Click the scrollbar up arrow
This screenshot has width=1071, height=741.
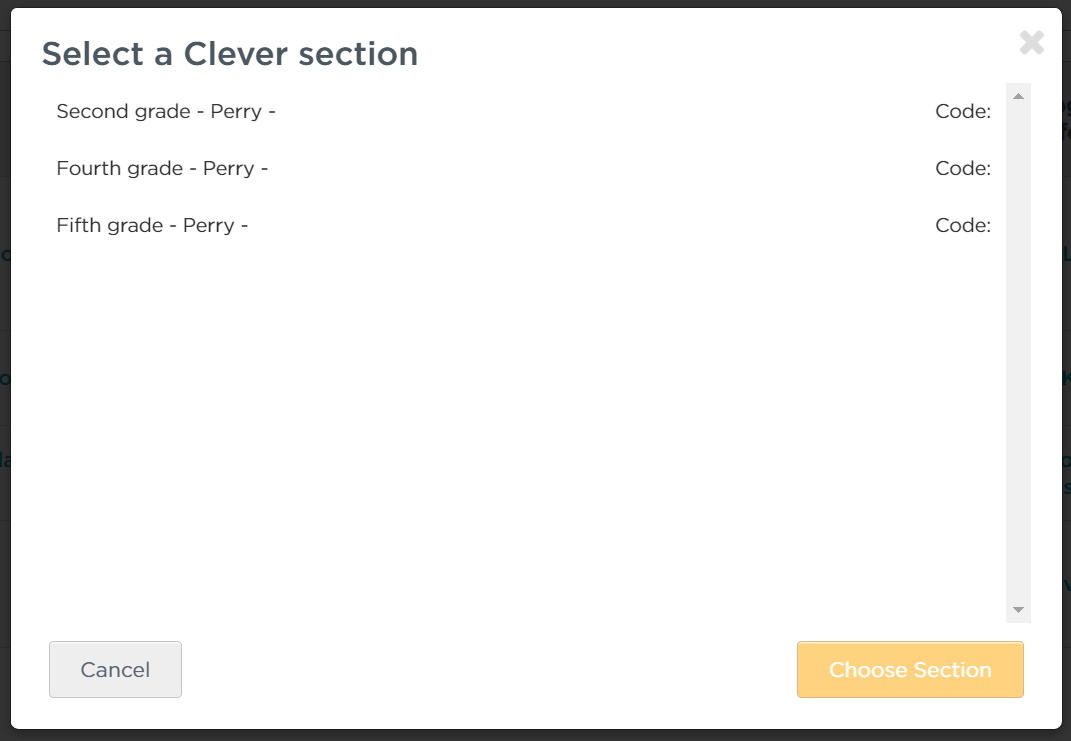pos(1018,96)
